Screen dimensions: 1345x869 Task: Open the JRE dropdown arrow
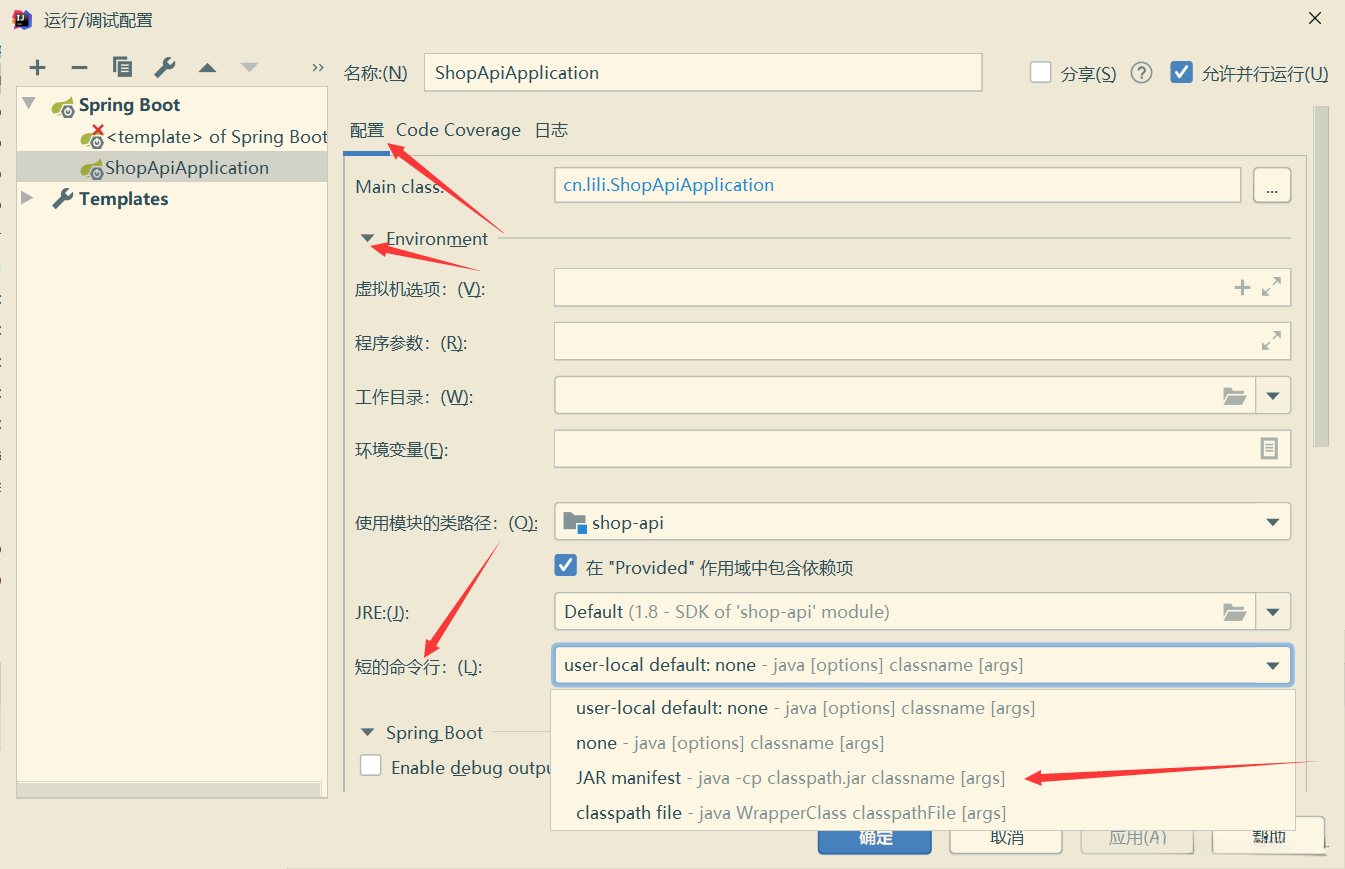1273,612
